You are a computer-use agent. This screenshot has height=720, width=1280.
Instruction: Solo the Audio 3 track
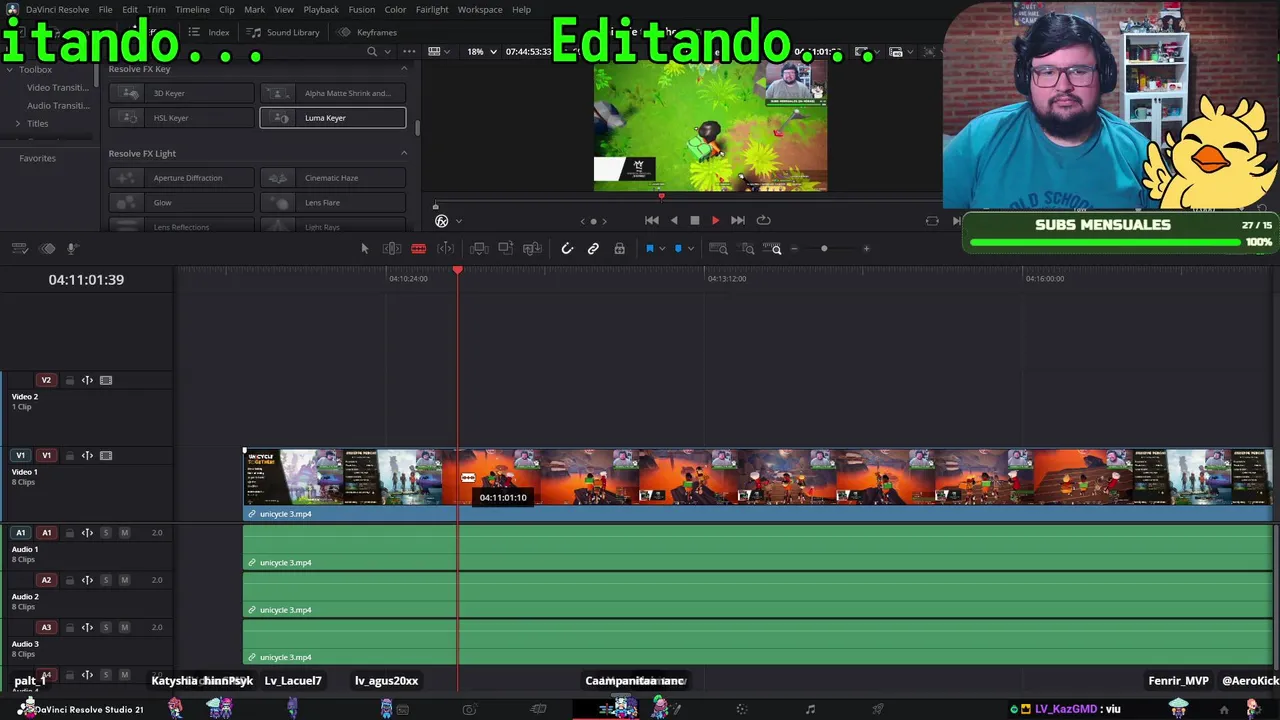[105, 628]
